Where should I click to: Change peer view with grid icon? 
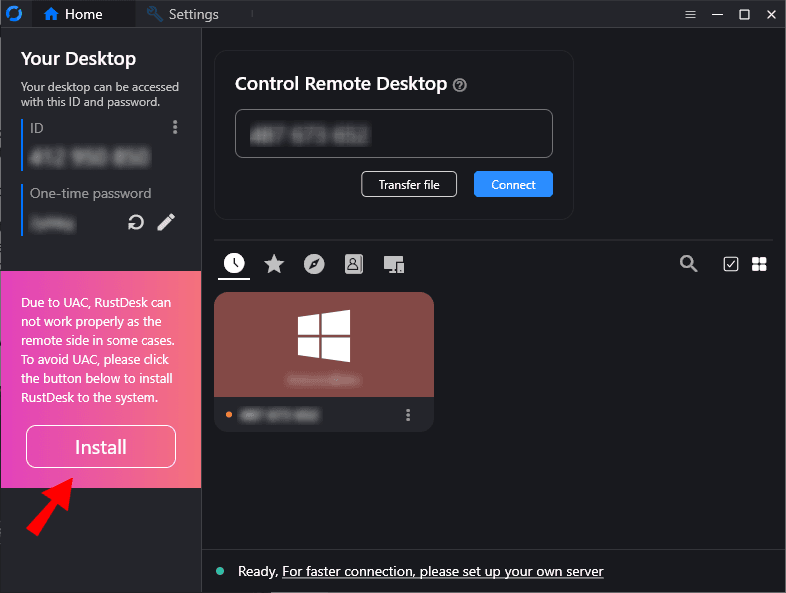point(759,264)
